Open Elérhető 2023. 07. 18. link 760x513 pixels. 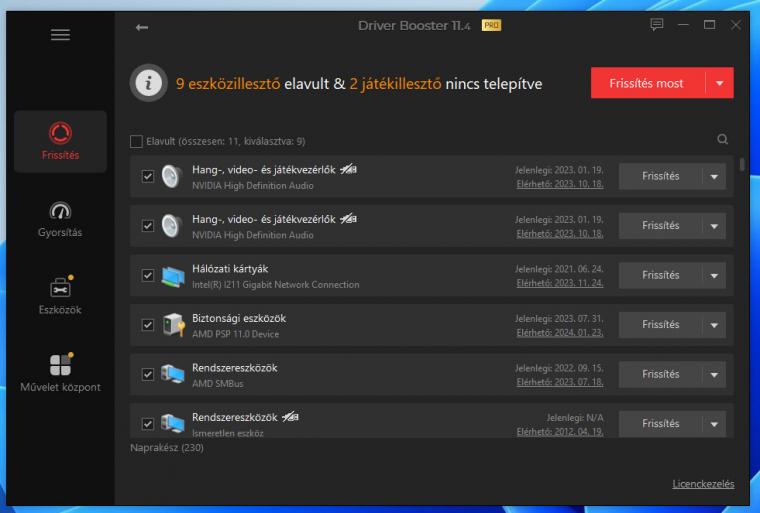click(560, 382)
